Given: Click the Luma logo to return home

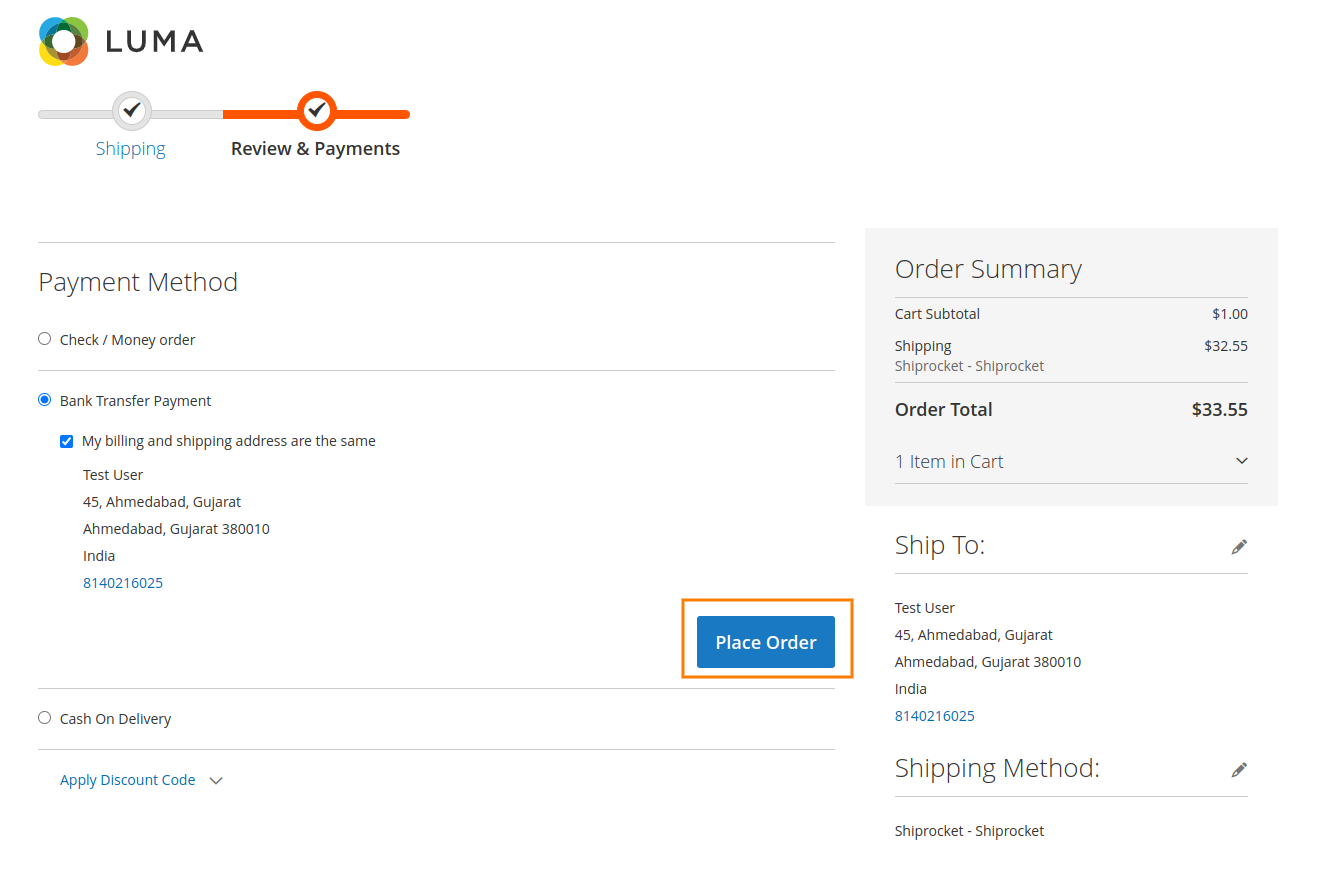Looking at the screenshot, I should click(x=120, y=40).
